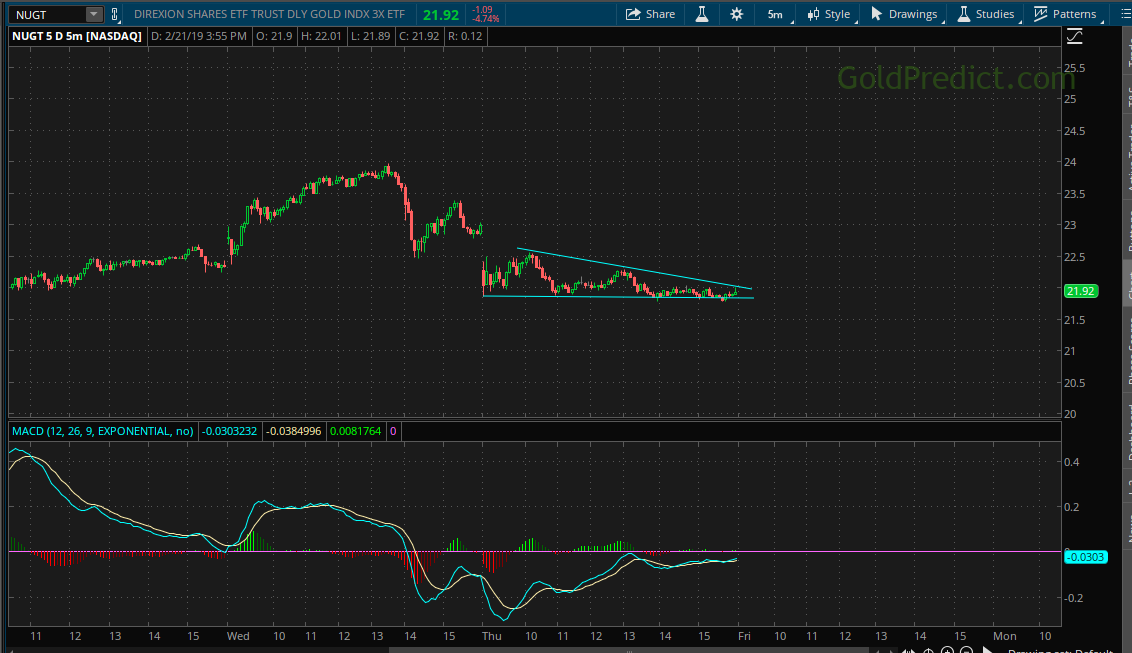Click the MACD (12, 26, 9, EXPONENTIAL, no) study label
Image resolution: width=1132 pixels, height=653 pixels.
[103, 431]
